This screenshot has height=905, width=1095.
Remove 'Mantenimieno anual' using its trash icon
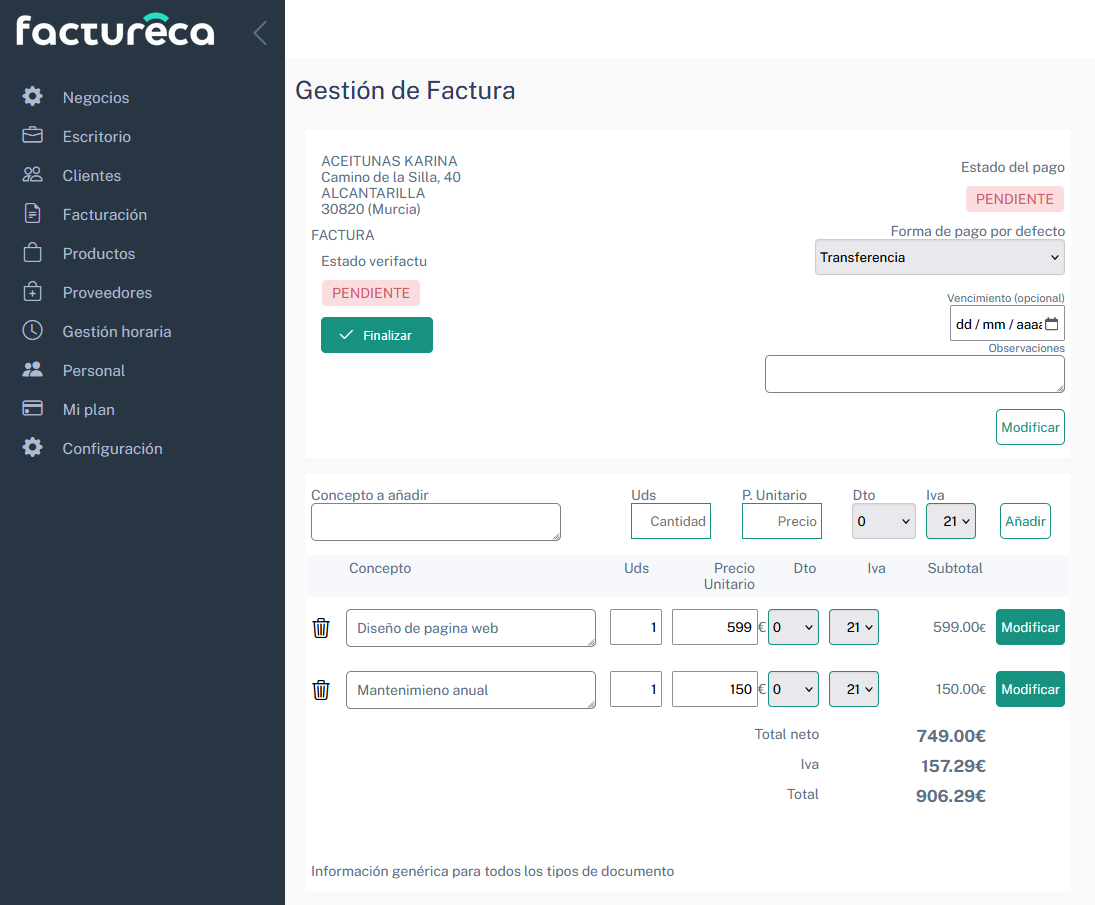(321, 689)
